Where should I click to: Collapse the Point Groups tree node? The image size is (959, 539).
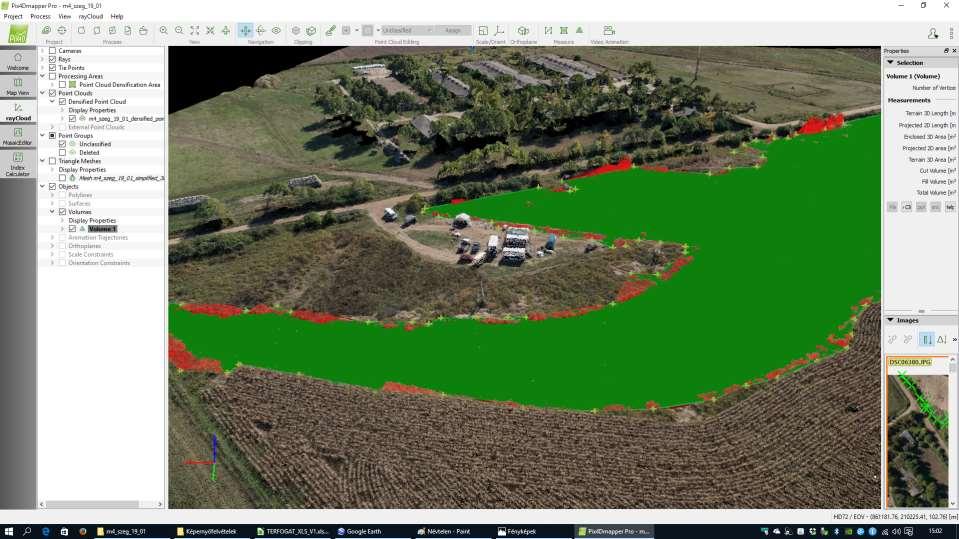click(43, 136)
